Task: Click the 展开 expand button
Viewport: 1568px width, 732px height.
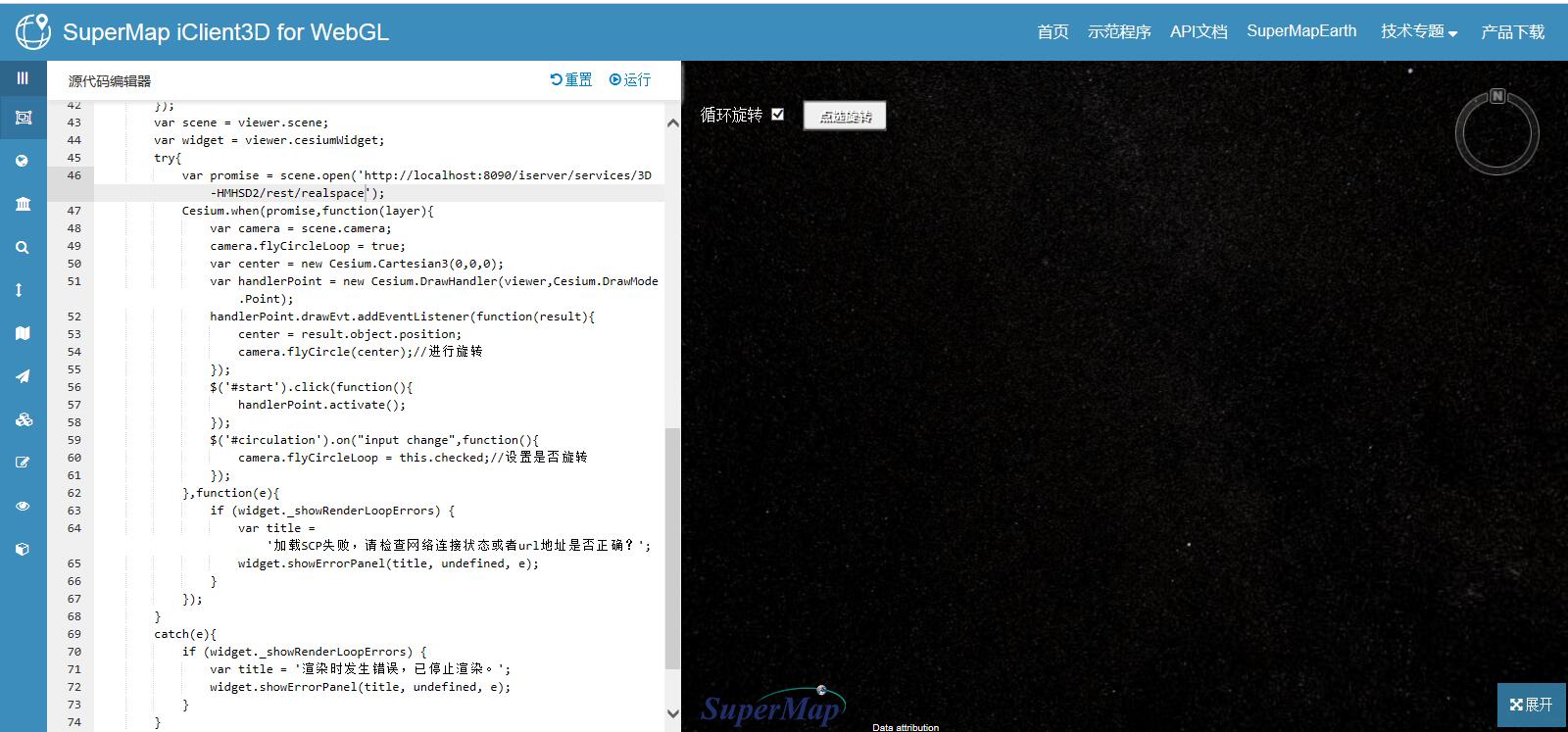Action: coord(1532,705)
